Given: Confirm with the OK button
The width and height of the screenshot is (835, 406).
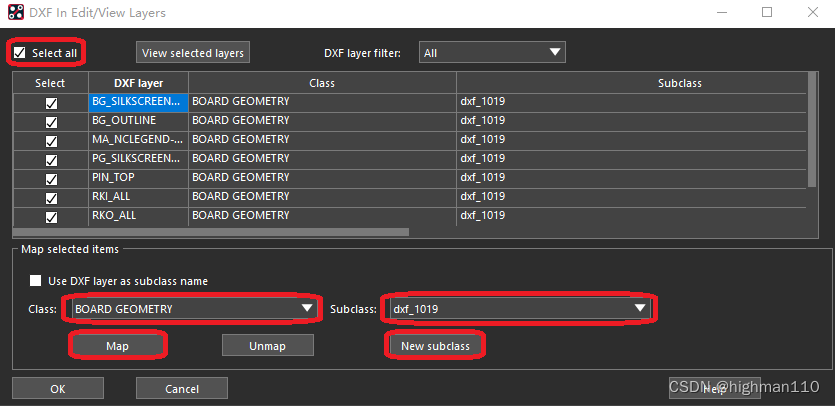Looking at the screenshot, I should click(x=57, y=388).
